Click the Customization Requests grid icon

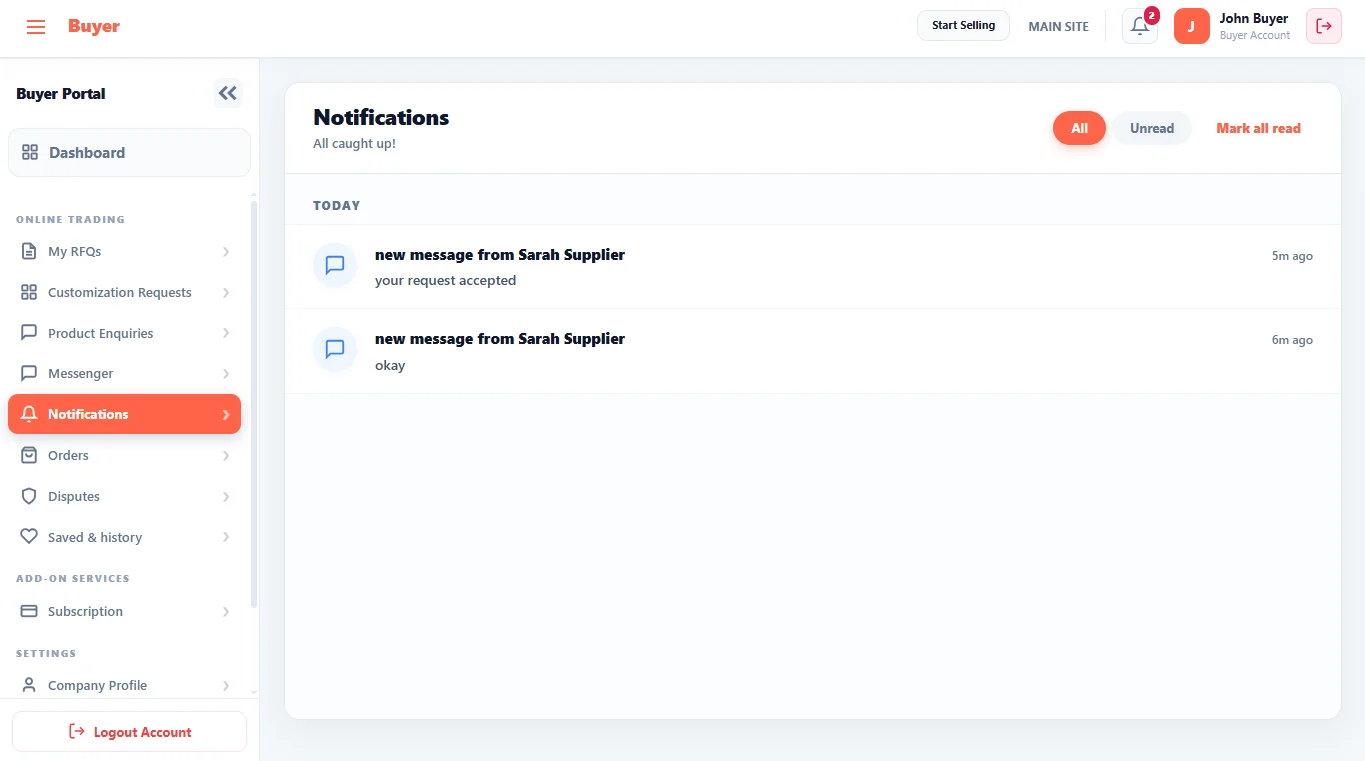pos(29,292)
